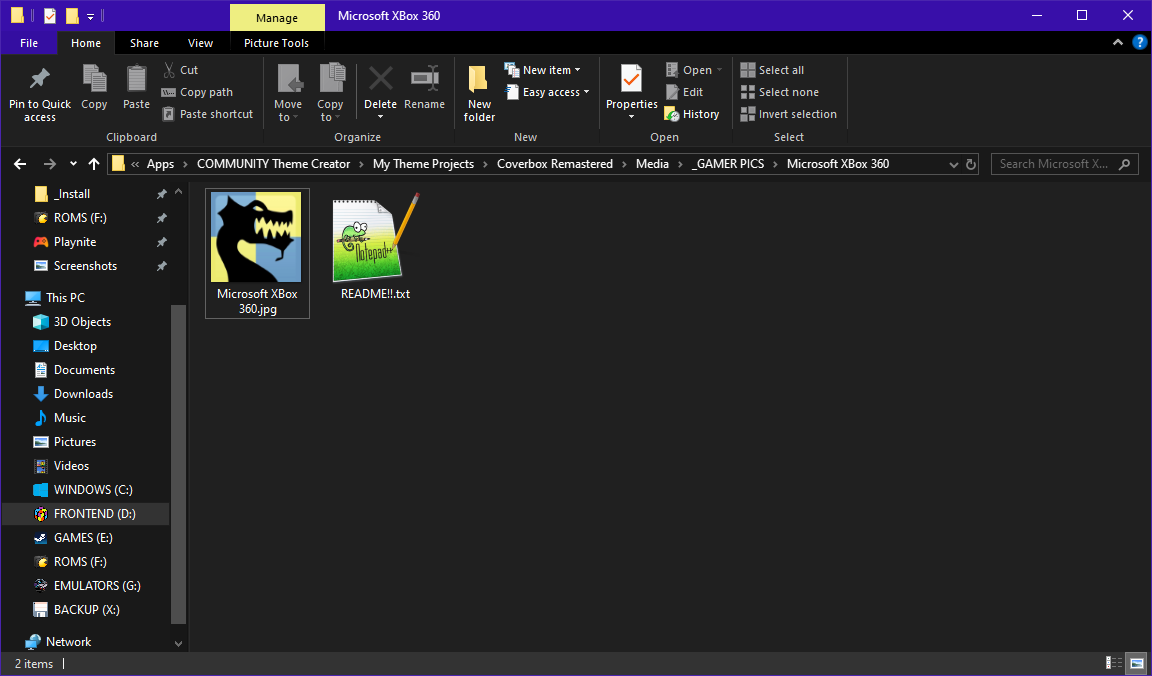Click Coverbox Remastered breadcrumb
Screen dimensions: 1152x676
[x=555, y=164]
